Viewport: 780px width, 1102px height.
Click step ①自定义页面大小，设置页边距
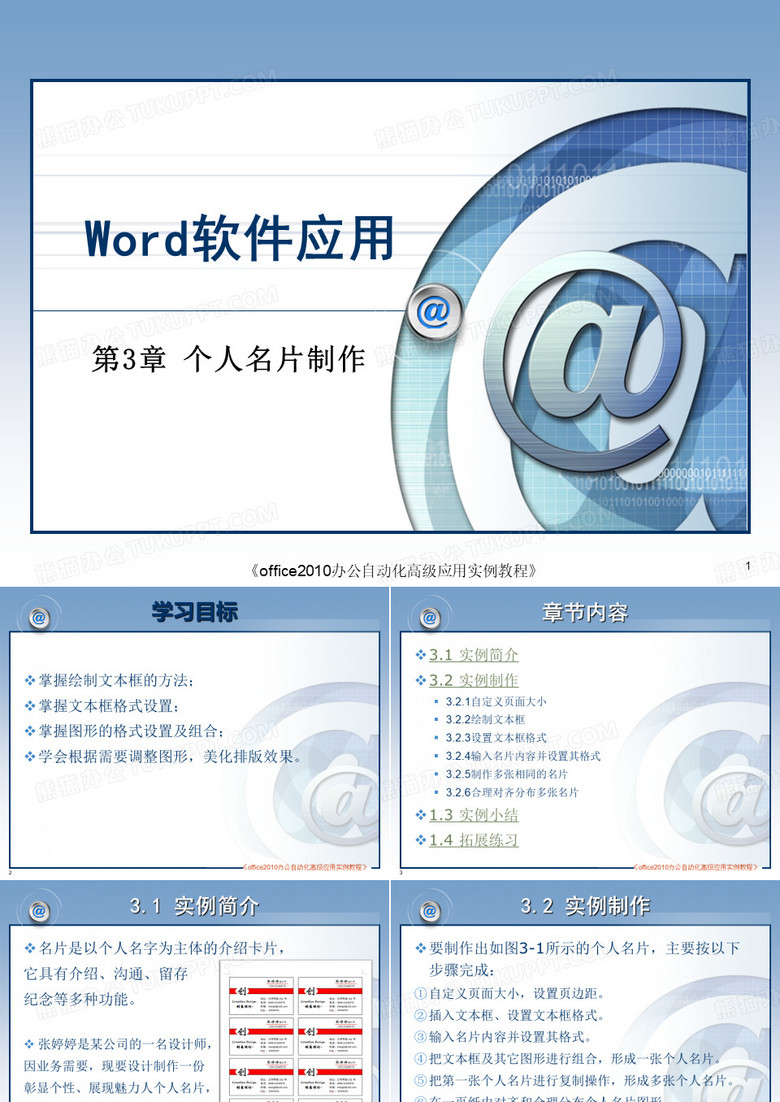pyautogui.click(x=510, y=994)
